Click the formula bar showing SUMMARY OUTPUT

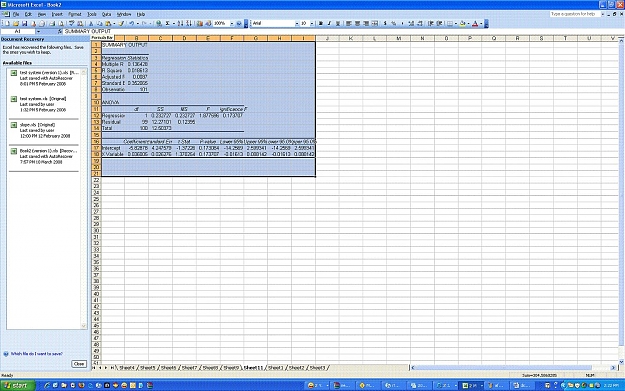[343, 31]
